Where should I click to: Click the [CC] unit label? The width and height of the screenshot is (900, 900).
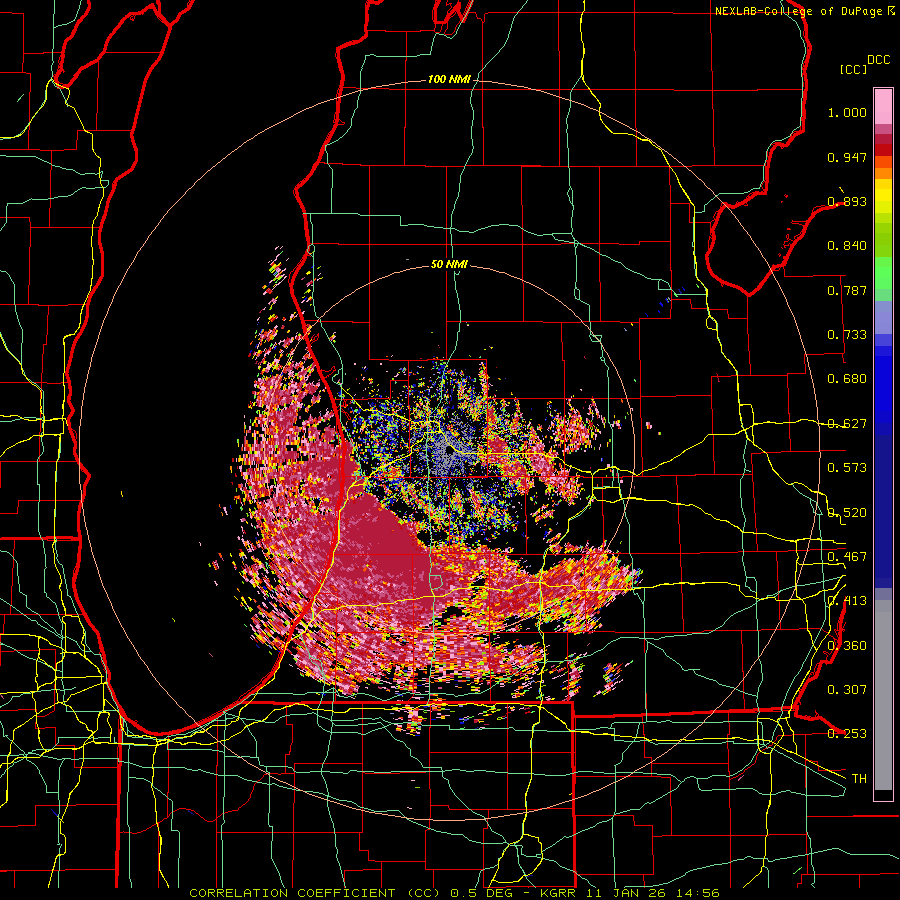coord(854,69)
